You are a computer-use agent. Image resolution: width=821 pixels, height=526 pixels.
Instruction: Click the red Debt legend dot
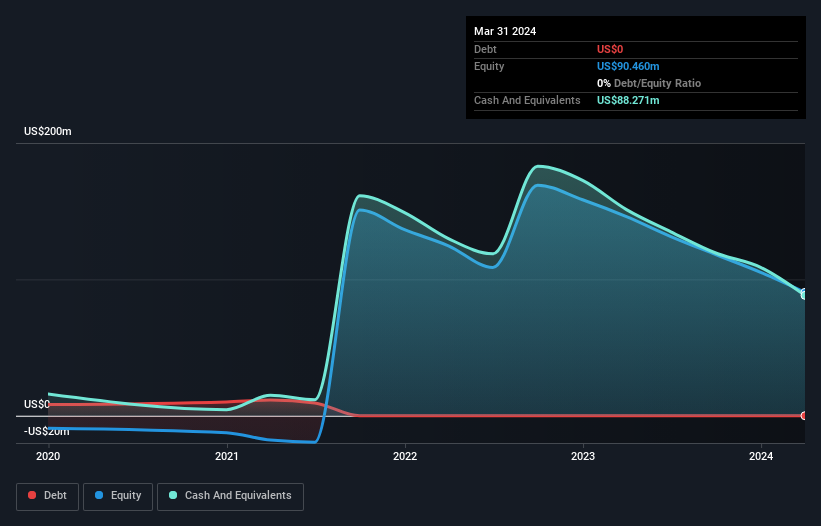coord(32,495)
